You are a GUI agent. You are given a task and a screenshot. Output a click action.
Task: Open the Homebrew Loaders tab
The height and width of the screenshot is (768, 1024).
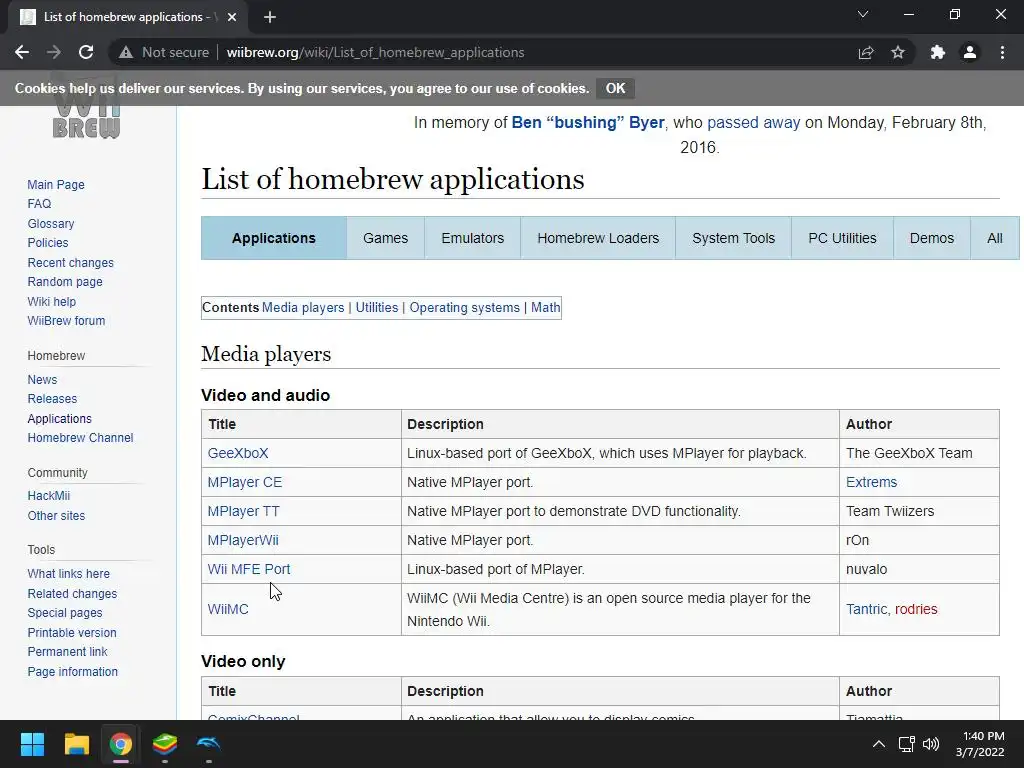(598, 238)
